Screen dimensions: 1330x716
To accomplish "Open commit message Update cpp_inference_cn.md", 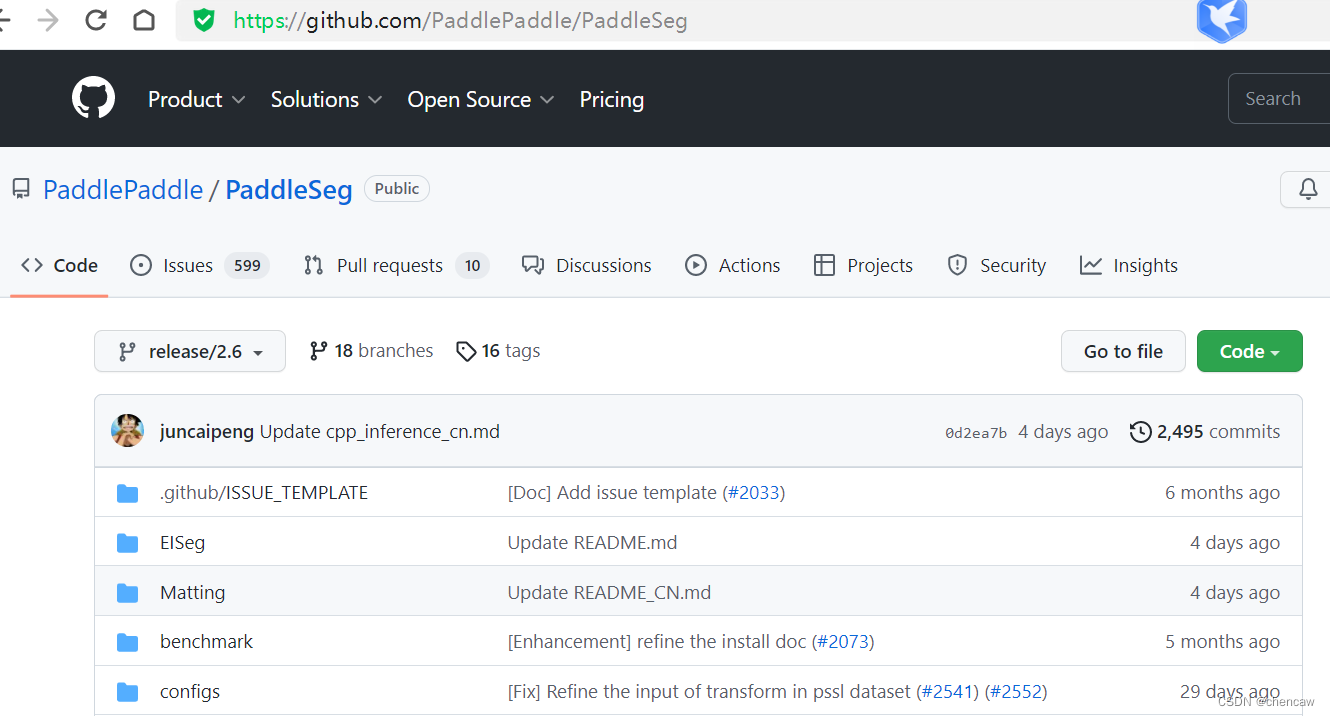I will tap(380, 432).
